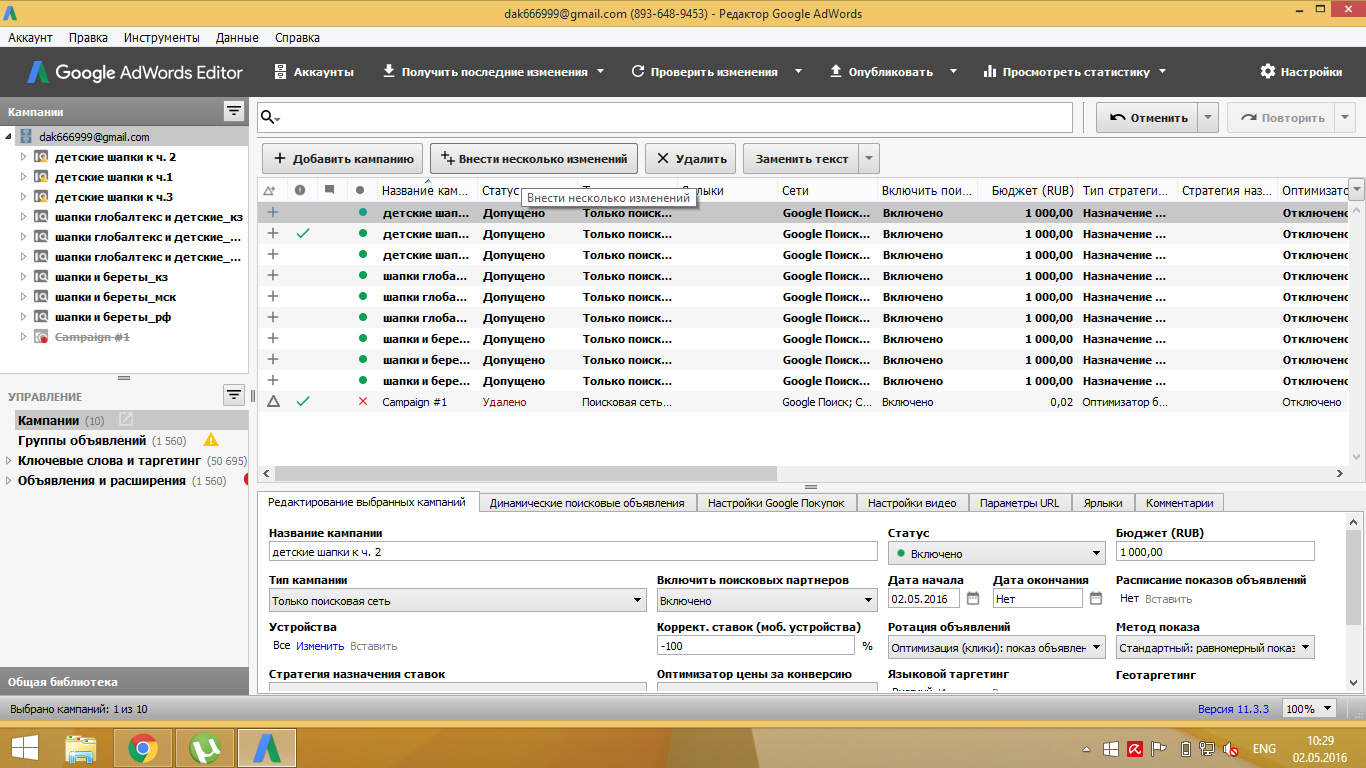Switch the ENG input language indicator
1366x768 pixels.
tap(1264, 749)
